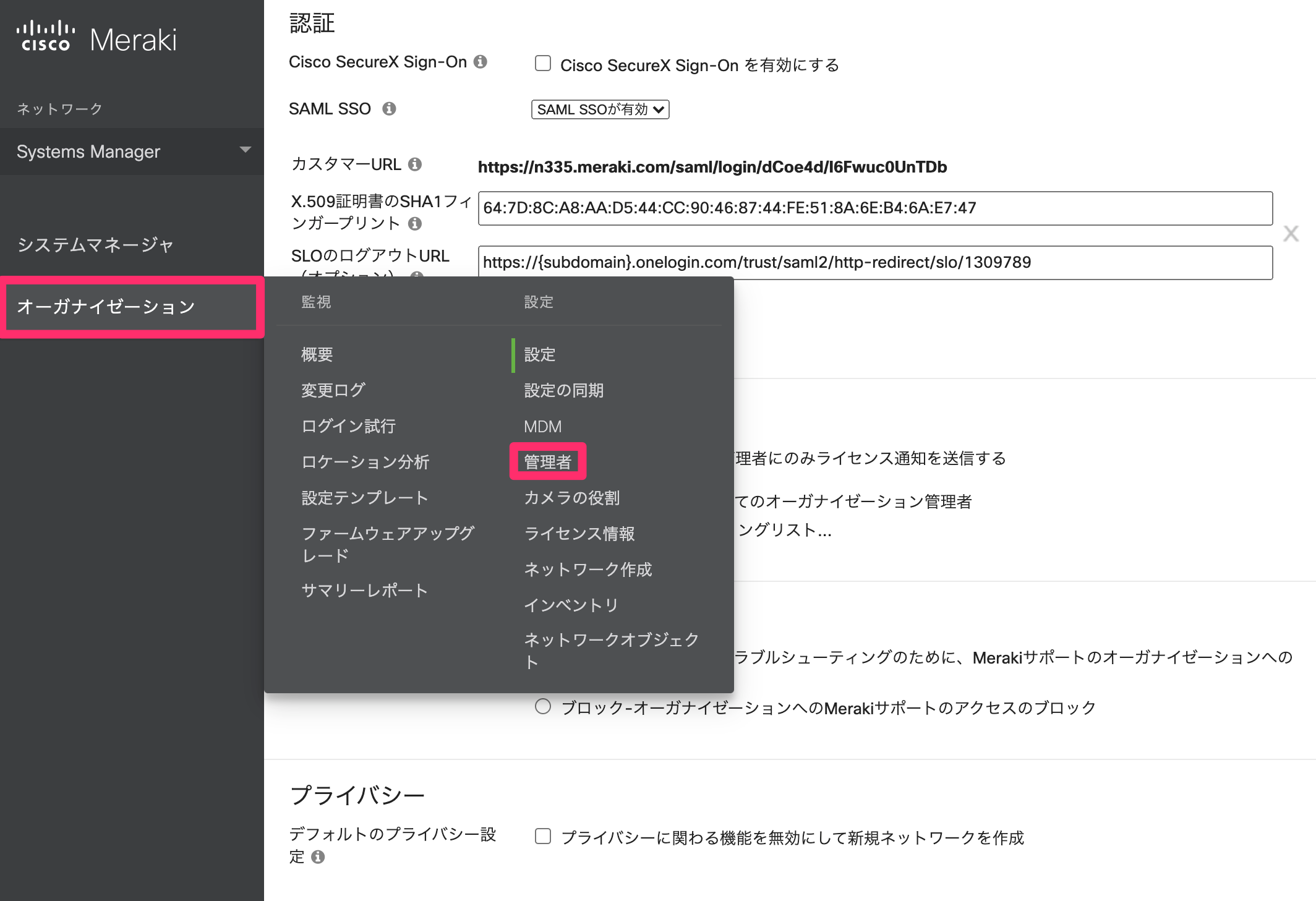The width and height of the screenshot is (1316, 901).
Task: Open システムマネージャ sidebar menu
Action: [x=95, y=245]
